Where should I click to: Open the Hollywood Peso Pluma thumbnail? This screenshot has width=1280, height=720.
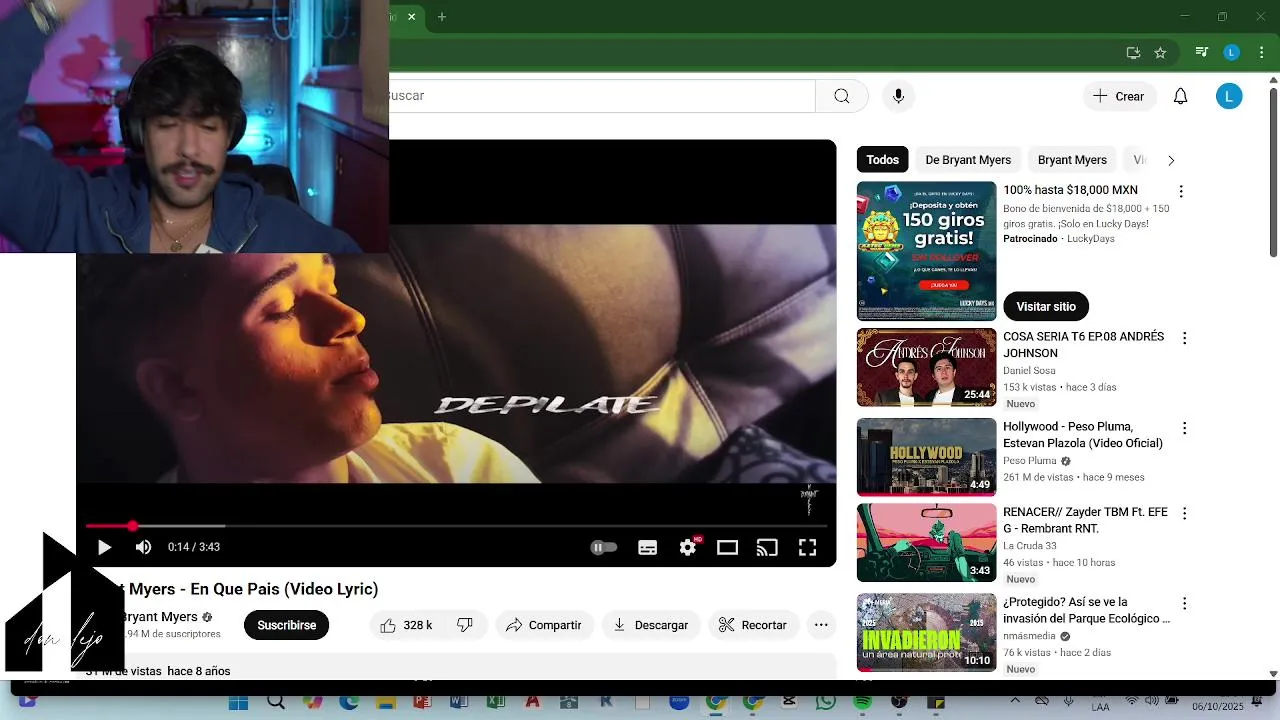(x=927, y=457)
